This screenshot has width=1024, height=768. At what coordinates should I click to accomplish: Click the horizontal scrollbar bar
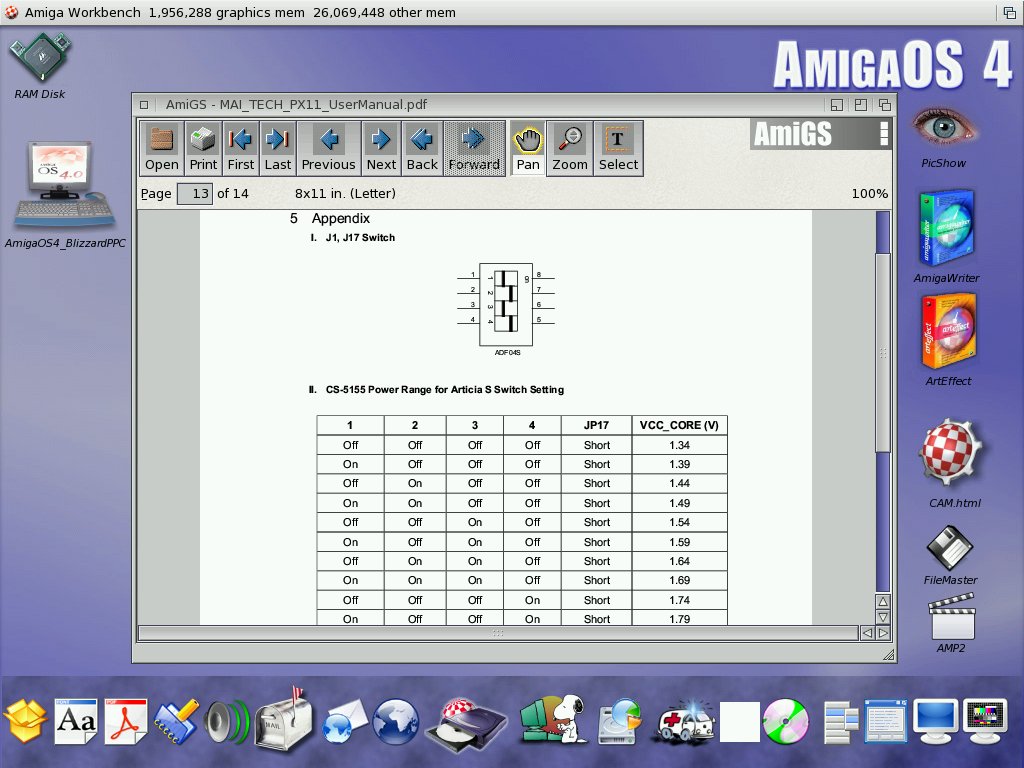pyautogui.click(x=498, y=633)
